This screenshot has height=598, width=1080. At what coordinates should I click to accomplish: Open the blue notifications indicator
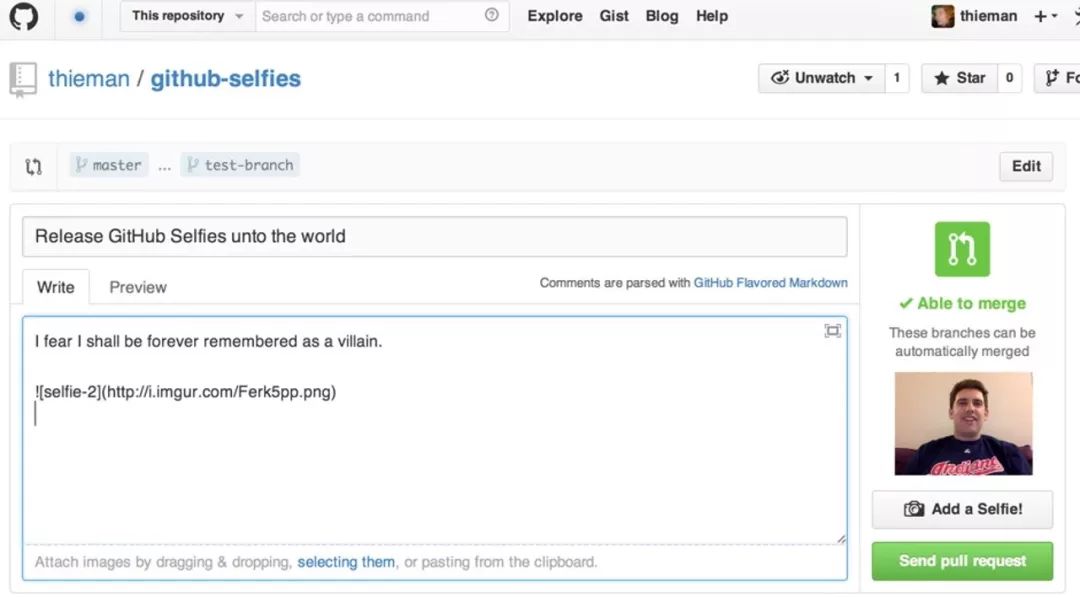(80, 16)
